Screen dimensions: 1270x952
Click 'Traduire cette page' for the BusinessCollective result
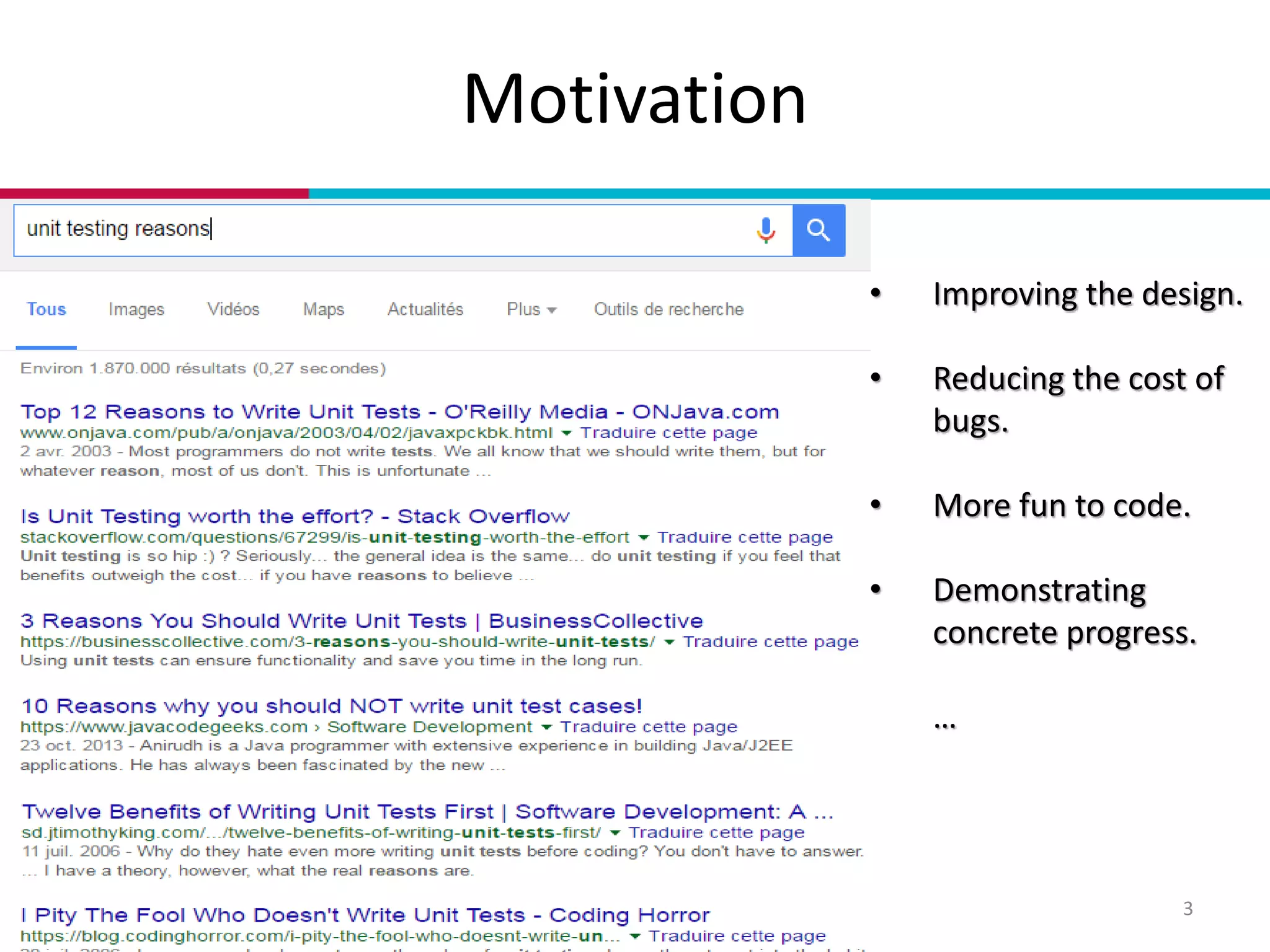(770, 642)
